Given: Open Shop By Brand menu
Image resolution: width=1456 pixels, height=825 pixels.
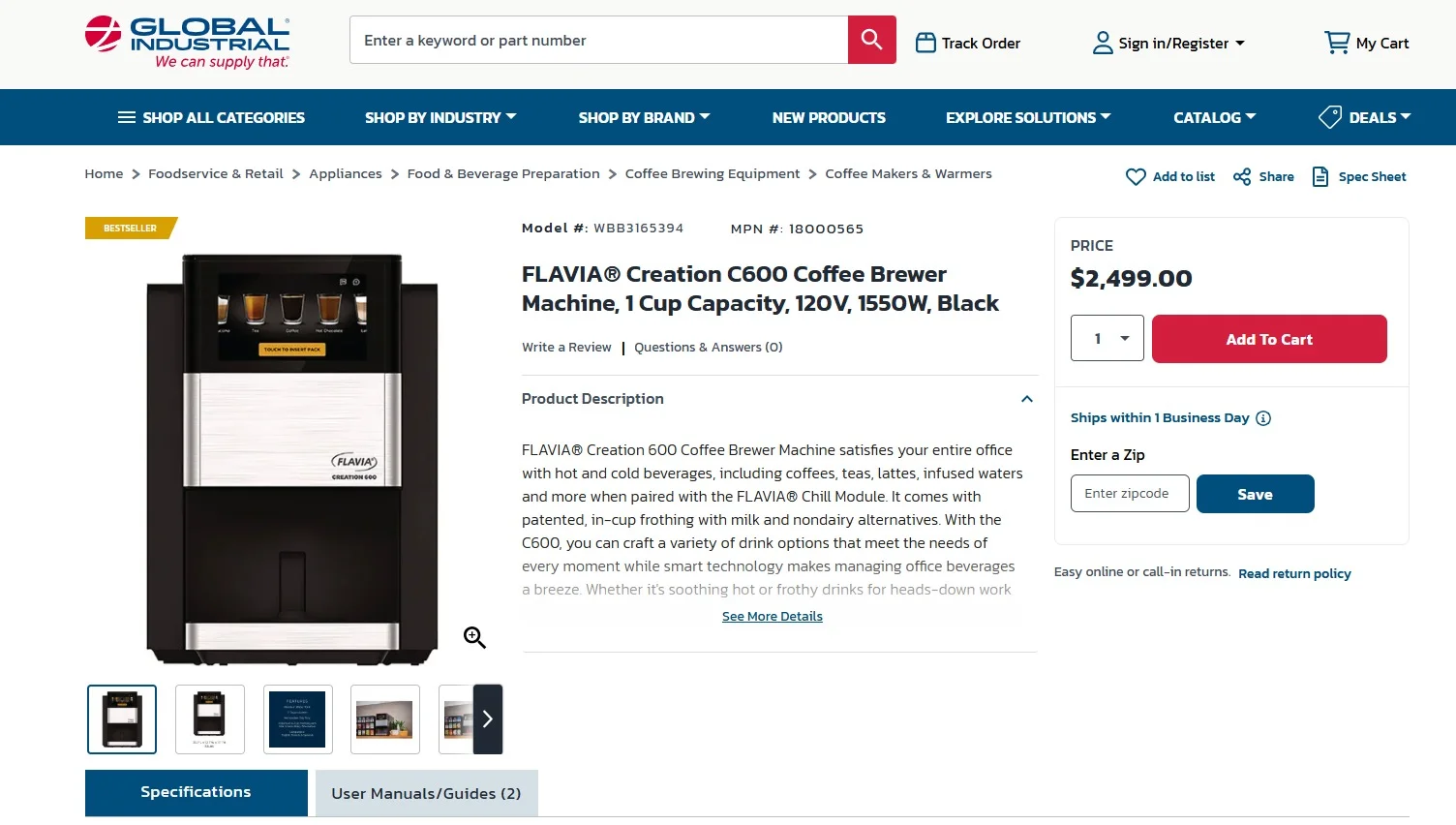Looking at the screenshot, I should click(644, 117).
